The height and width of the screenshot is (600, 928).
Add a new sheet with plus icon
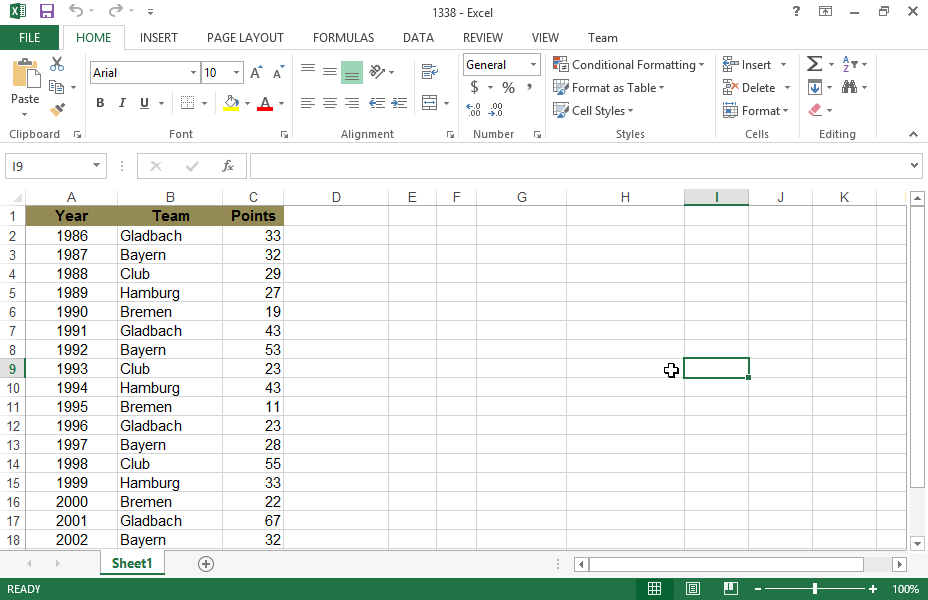pos(206,564)
